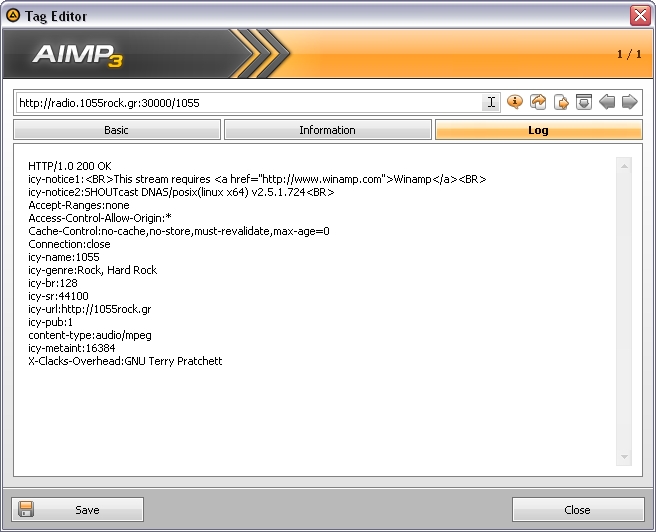Screen dimensions: 656x532
Task: Click the document with orange arrow icon
Action: pyautogui.click(x=561, y=102)
